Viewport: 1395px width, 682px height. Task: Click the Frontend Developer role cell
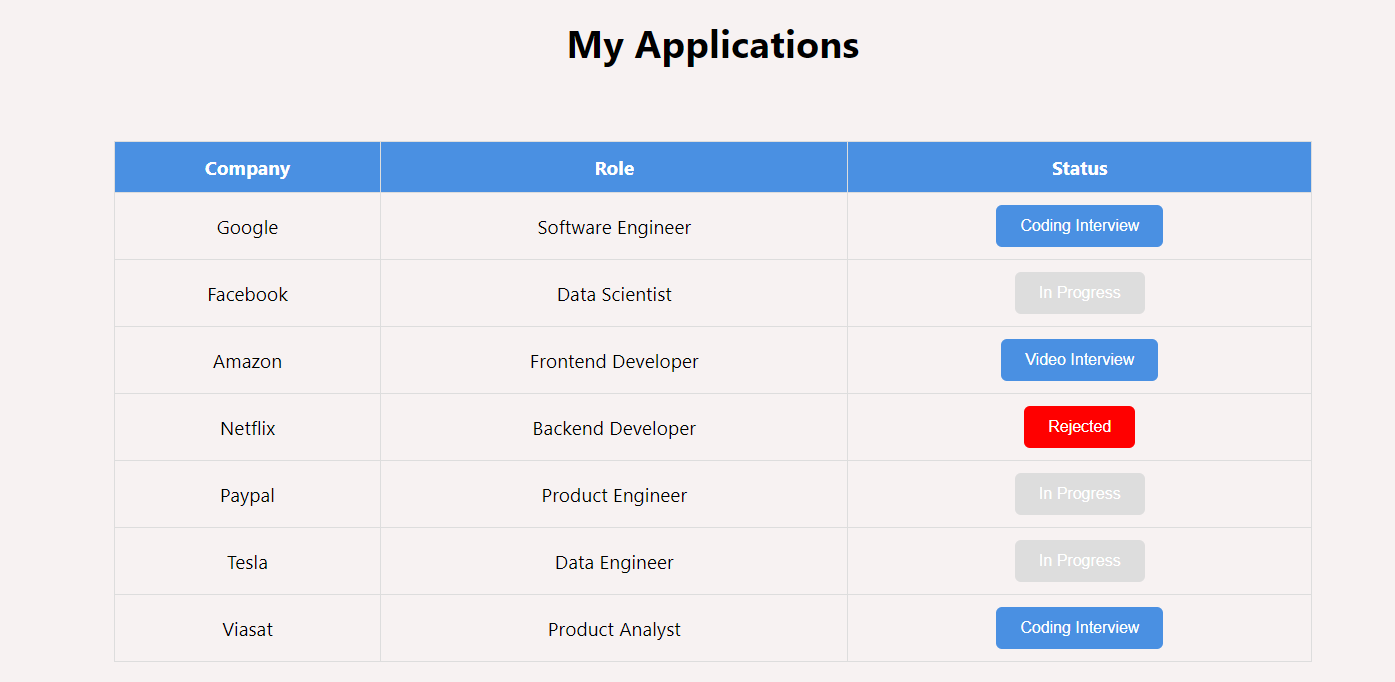click(614, 361)
